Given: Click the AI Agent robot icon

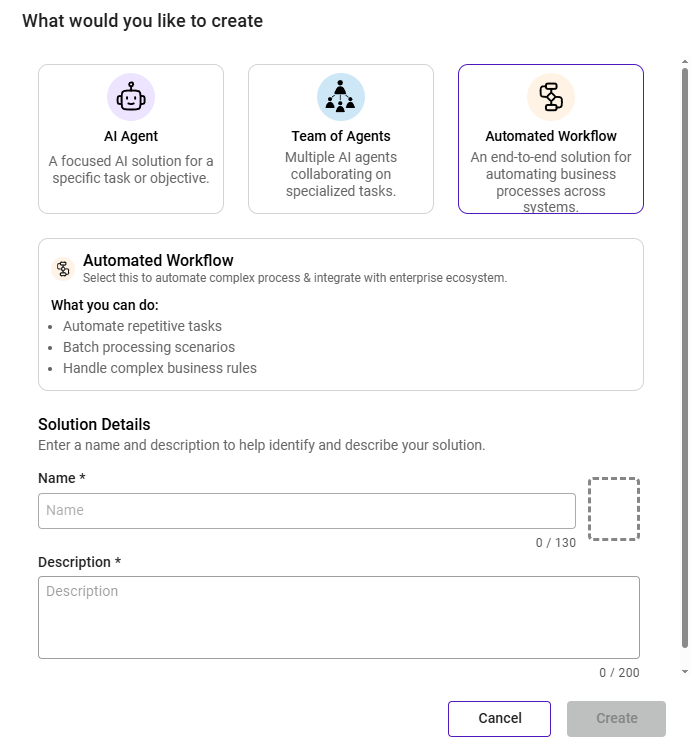Looking at the screenshot, I should pos(131,97).
